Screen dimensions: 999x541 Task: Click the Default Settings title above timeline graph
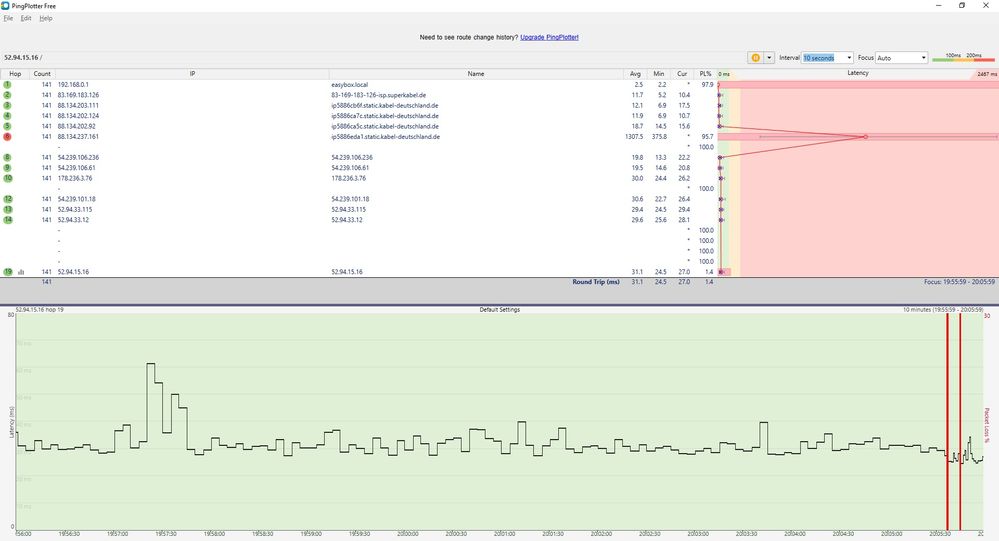500,310
